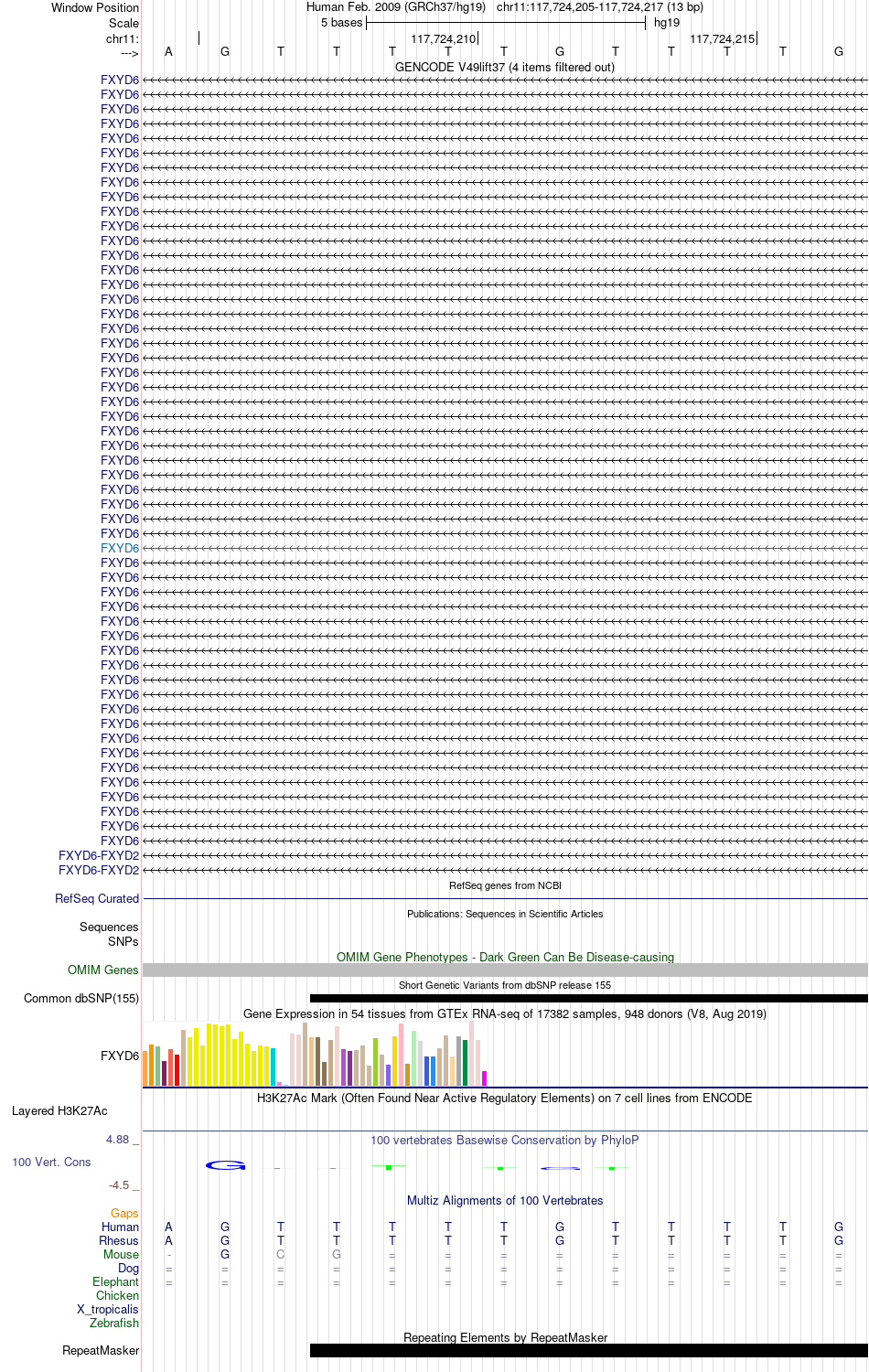Click the 117,724,215 position marker

pyautogui.click(x=723, y=38)
